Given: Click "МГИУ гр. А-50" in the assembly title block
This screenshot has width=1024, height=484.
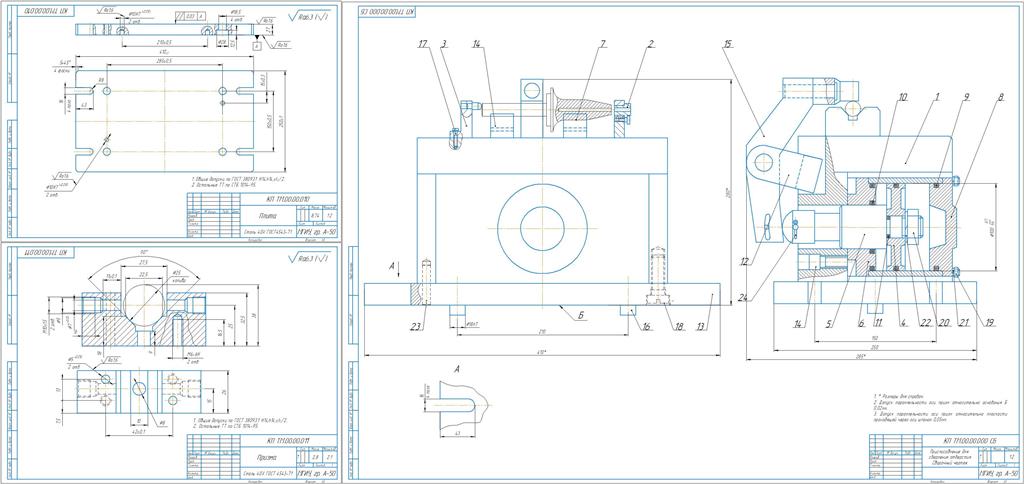Looking at the screenshot, I should click(x=998, y=472).
